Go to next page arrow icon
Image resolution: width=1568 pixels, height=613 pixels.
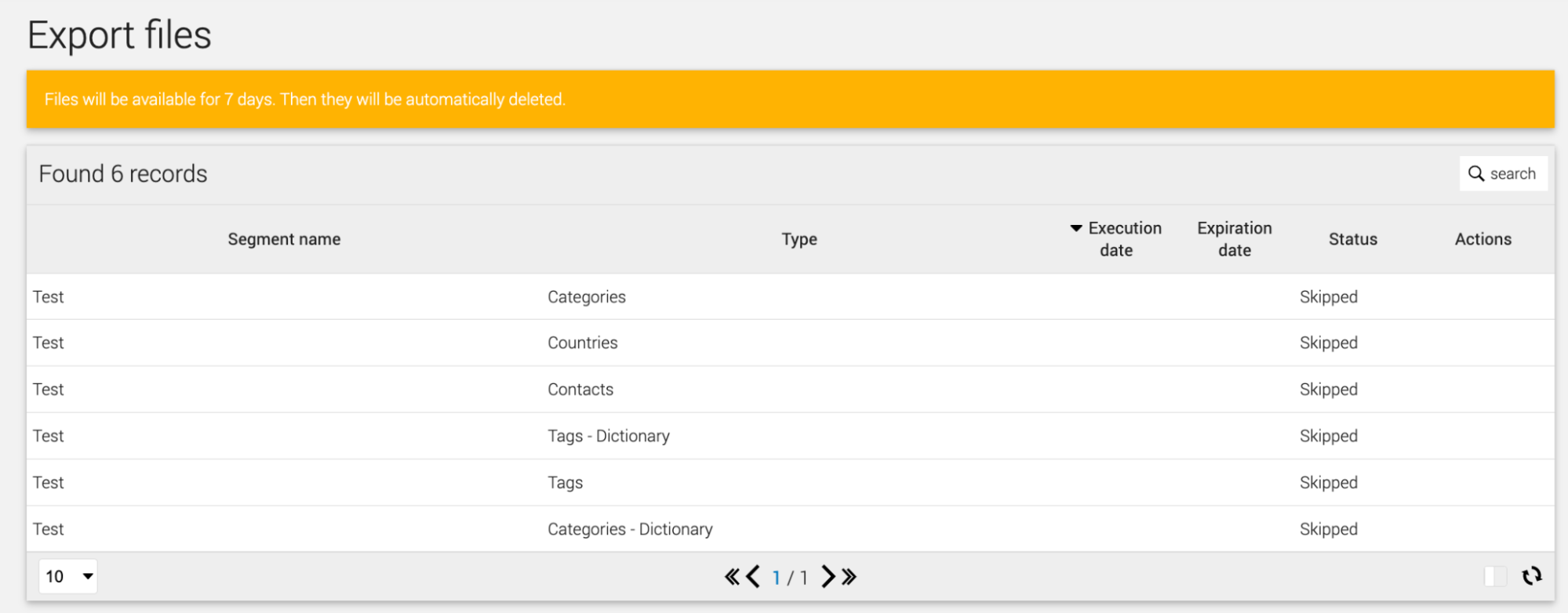tap(828, 577)
